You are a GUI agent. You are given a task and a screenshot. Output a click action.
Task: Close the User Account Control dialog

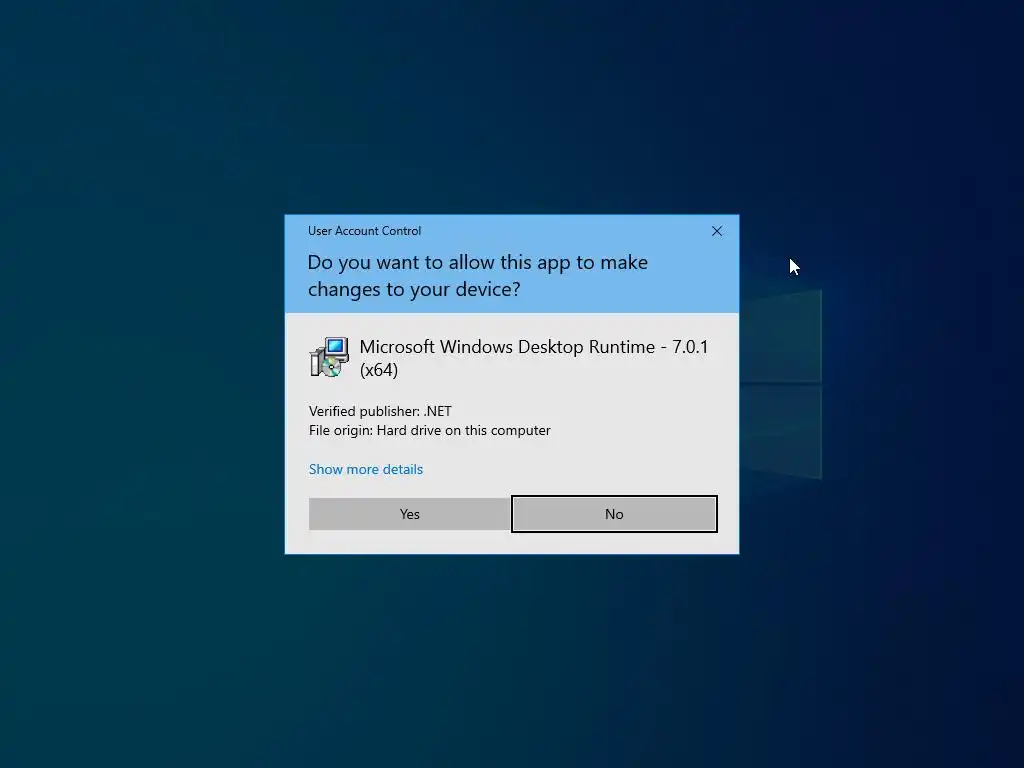pyautogui.click(x=716, y=231)
